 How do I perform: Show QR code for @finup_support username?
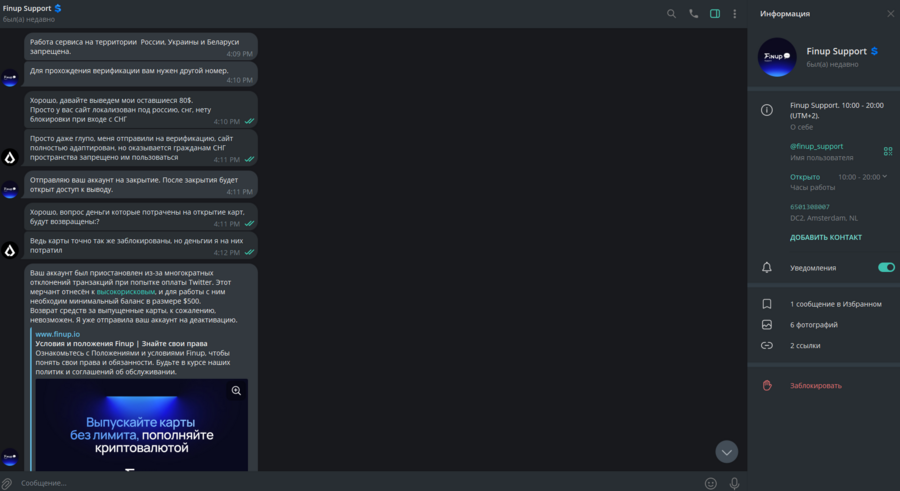tap(888, 151)
